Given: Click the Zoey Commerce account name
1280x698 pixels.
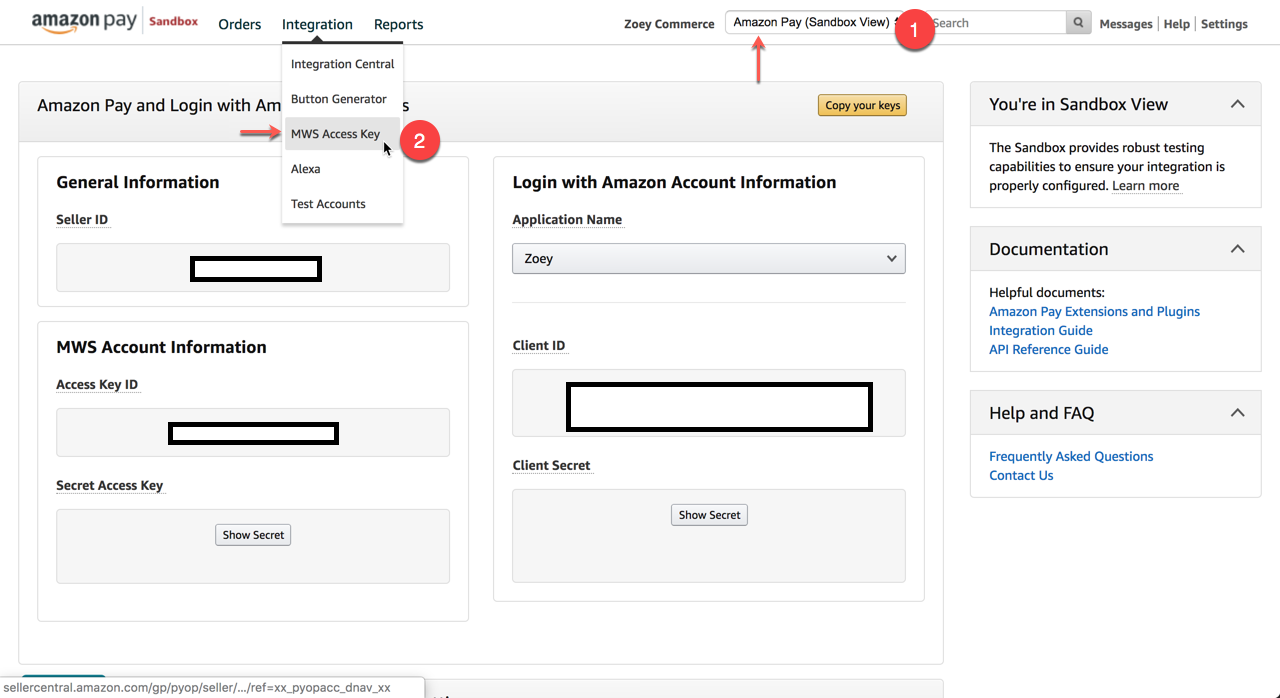Looking at the screenshot, I should tap(669, 24).
